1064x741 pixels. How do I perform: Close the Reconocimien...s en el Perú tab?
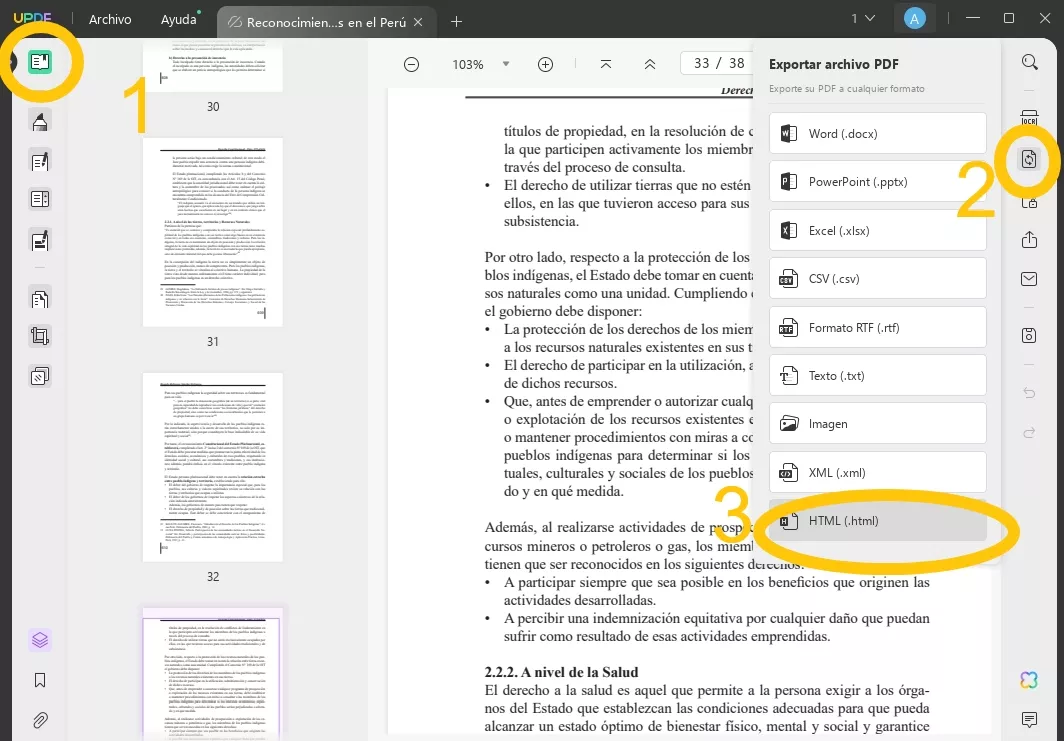(x=419, y=22)
